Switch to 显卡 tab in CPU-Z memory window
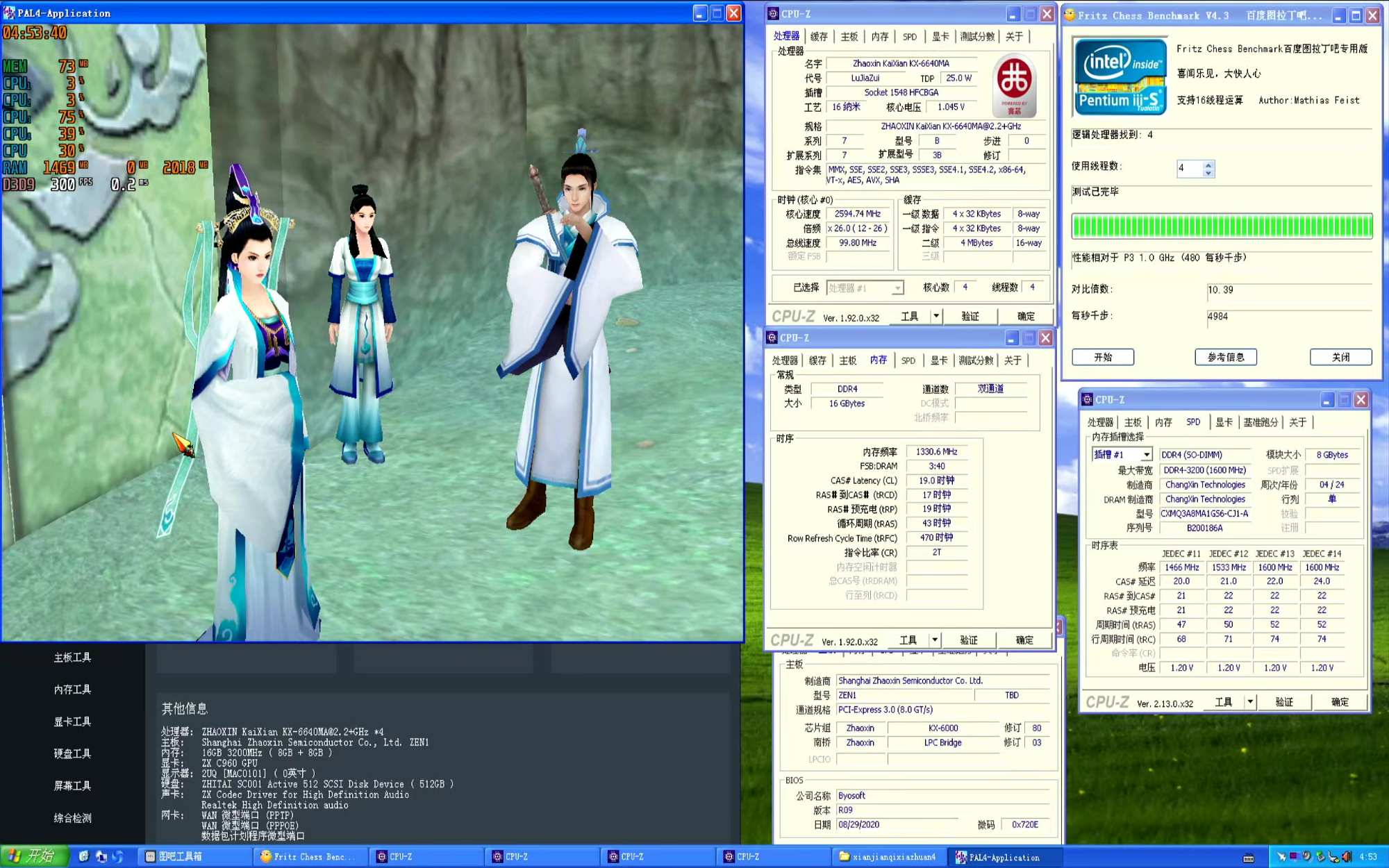This screenshot has width=1389, height=868. (939, 360)
